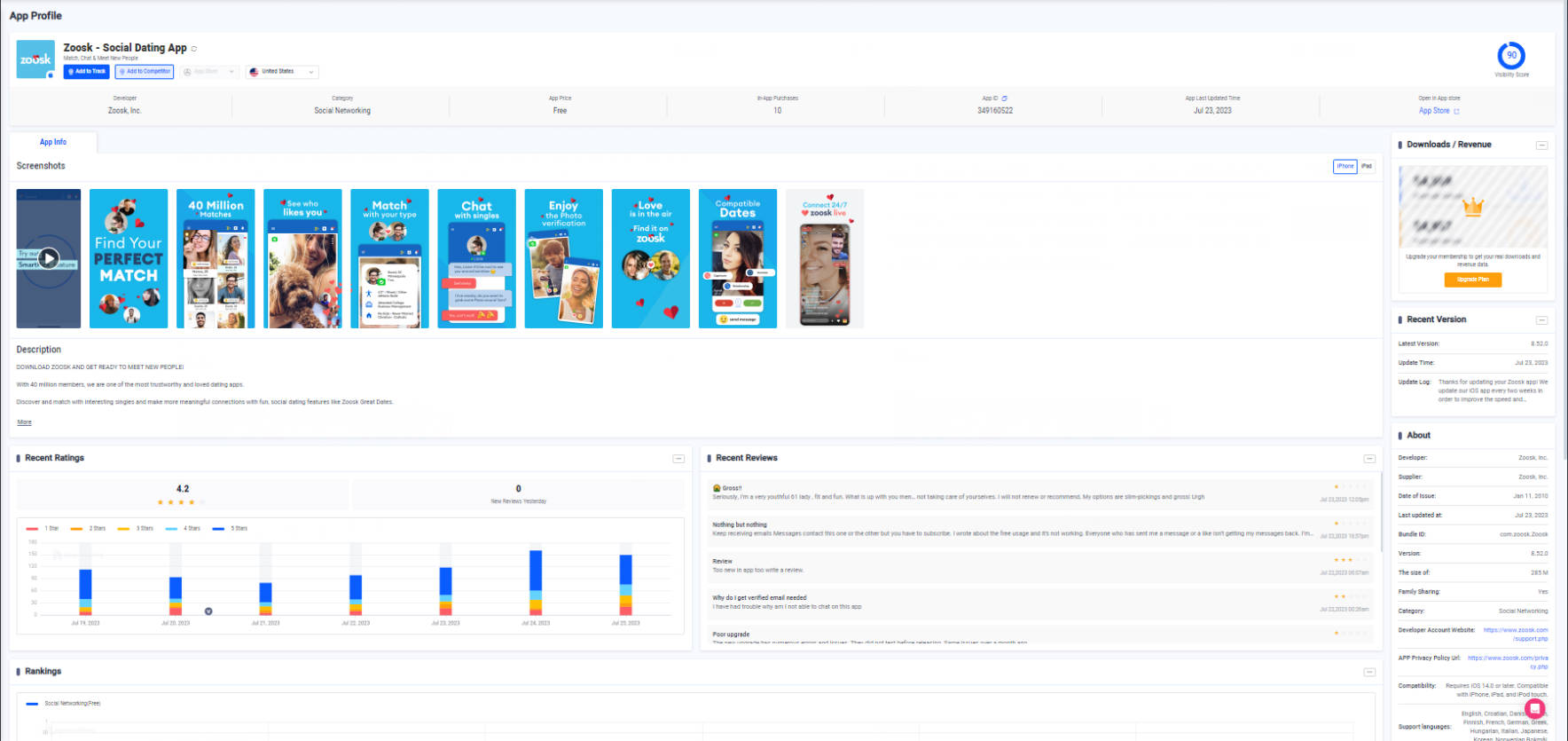The width and height of the screenshot is (1568, 741).
Task: Click the 'Why do I get verified email needed' review
Action: click(x=1040, y=602)
